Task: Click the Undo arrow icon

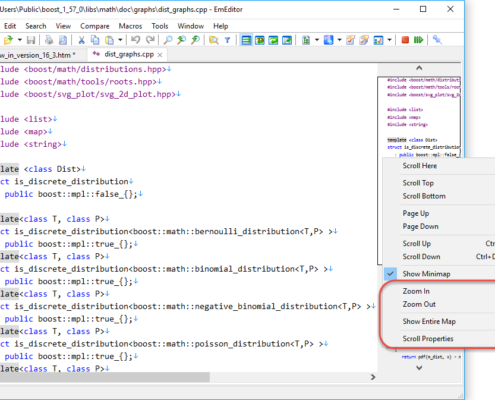Action: point(135,40)
